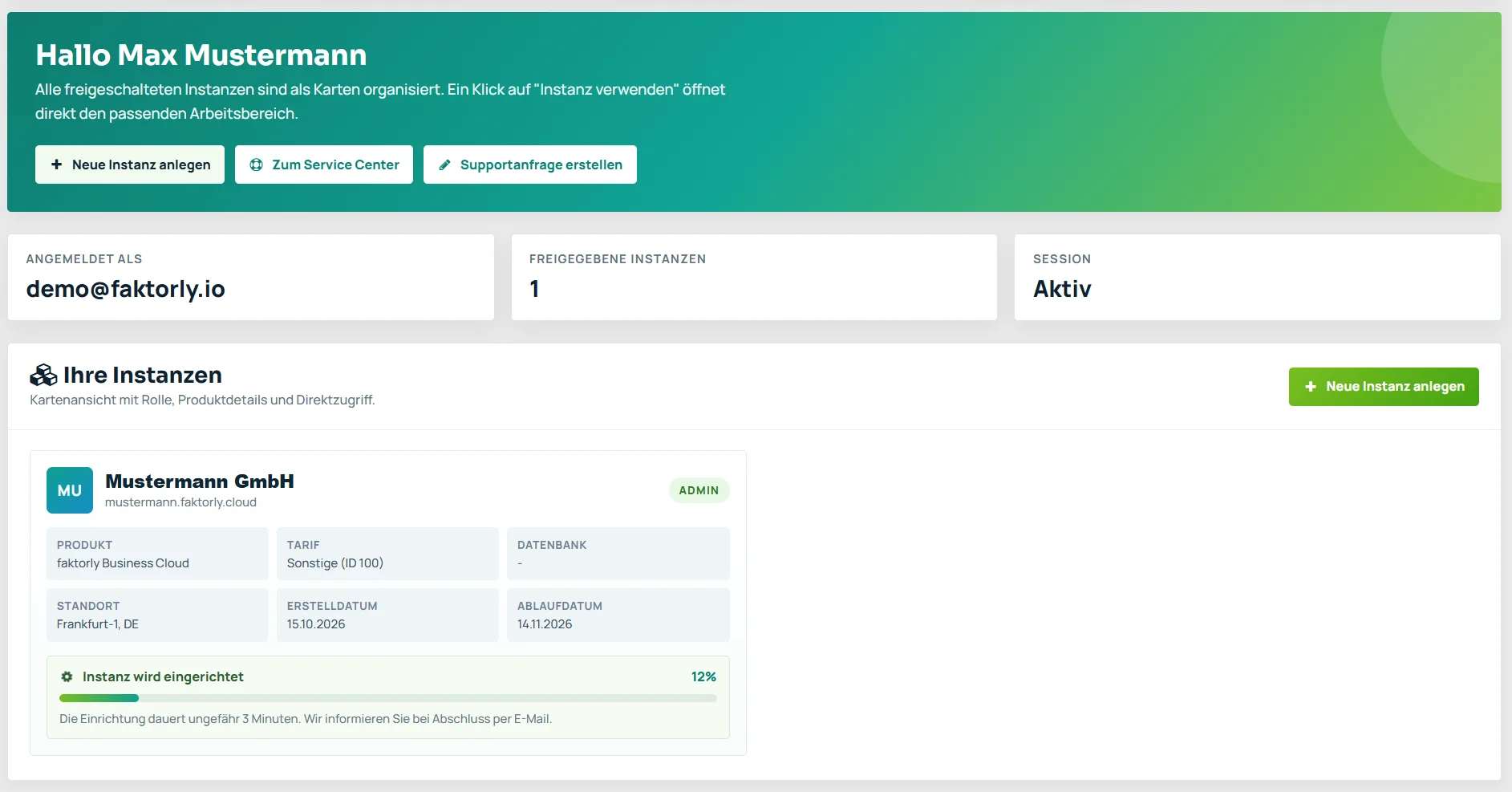Viewport: 1512px width, 792px height.
Task: Click the Einrichtung dauert ungefähr 3 Minuten note
Action: tap(306, 719)
